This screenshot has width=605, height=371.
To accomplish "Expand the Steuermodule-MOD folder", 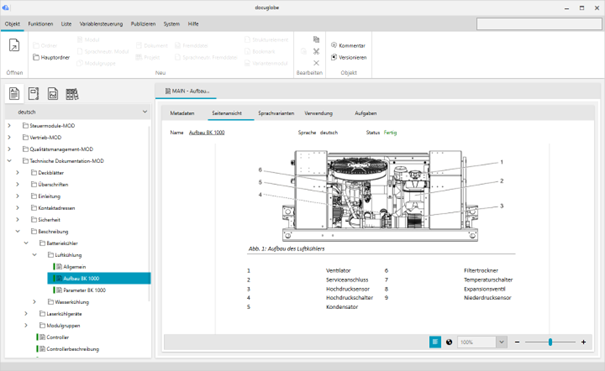I will (x=9, y=126).
